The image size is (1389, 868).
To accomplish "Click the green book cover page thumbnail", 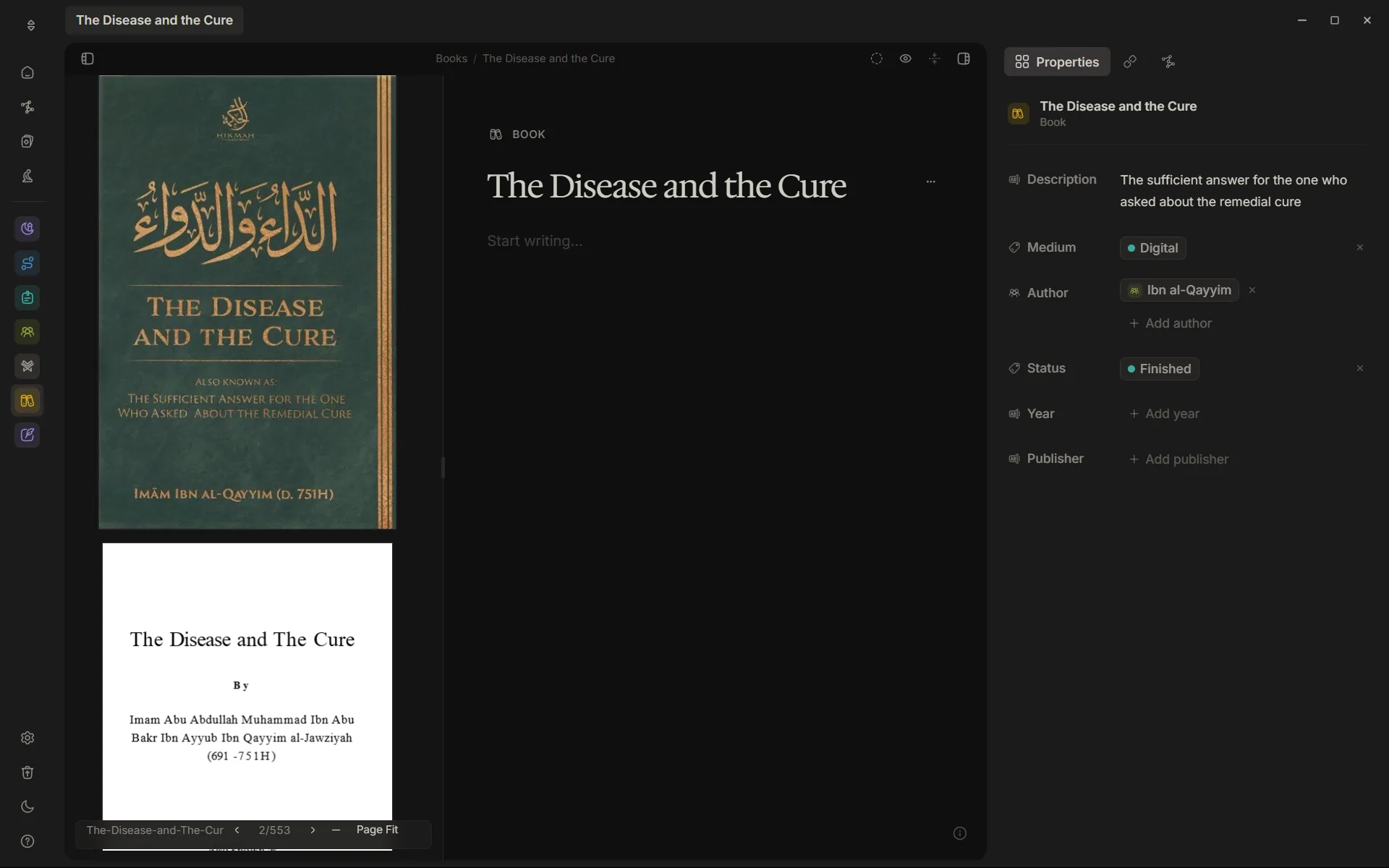I will tap(247, 302).
